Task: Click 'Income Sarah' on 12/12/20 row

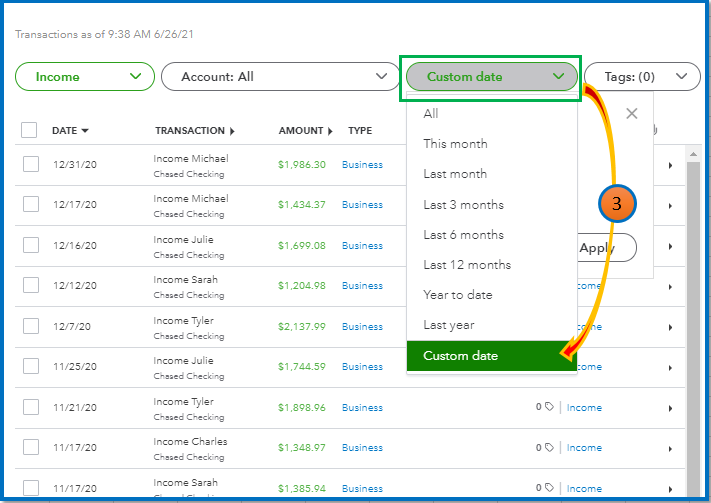Action: coord(185,280)
